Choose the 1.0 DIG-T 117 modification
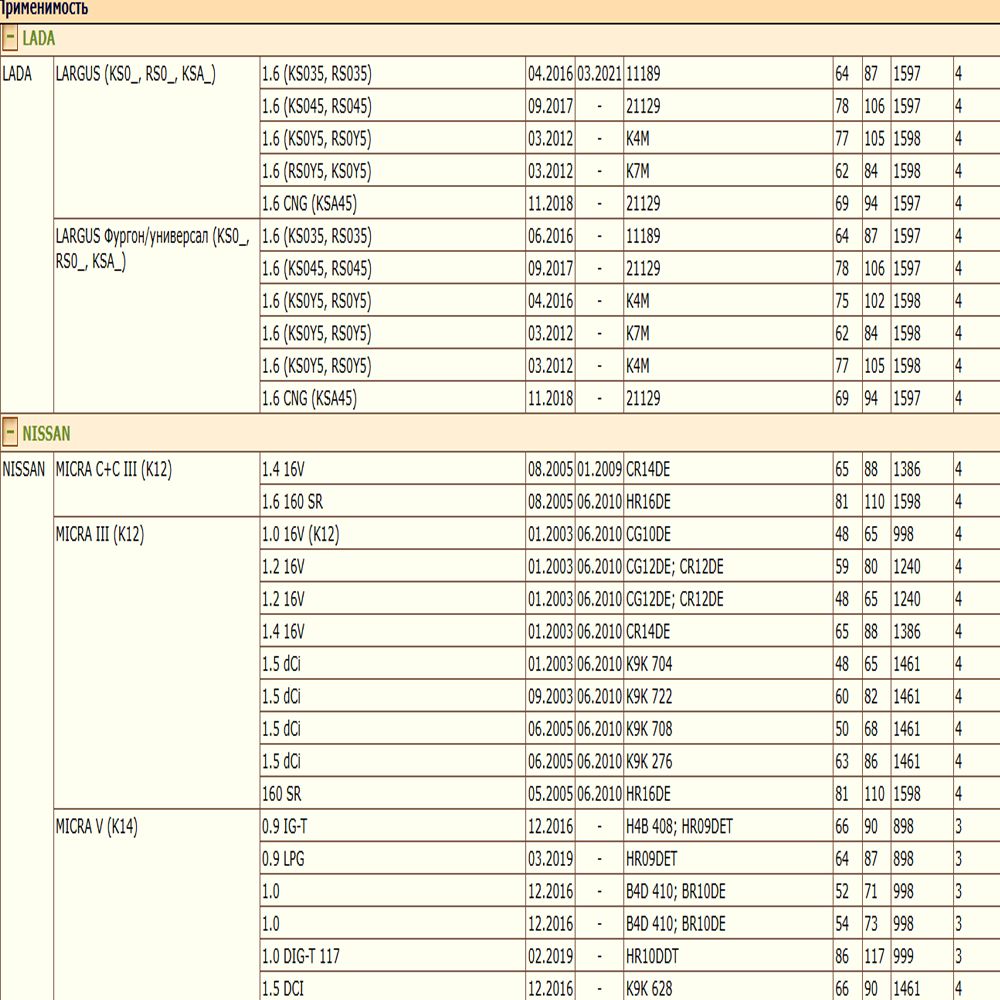The width and height of the screenshot is (1000, 1000). coord(300,957)
